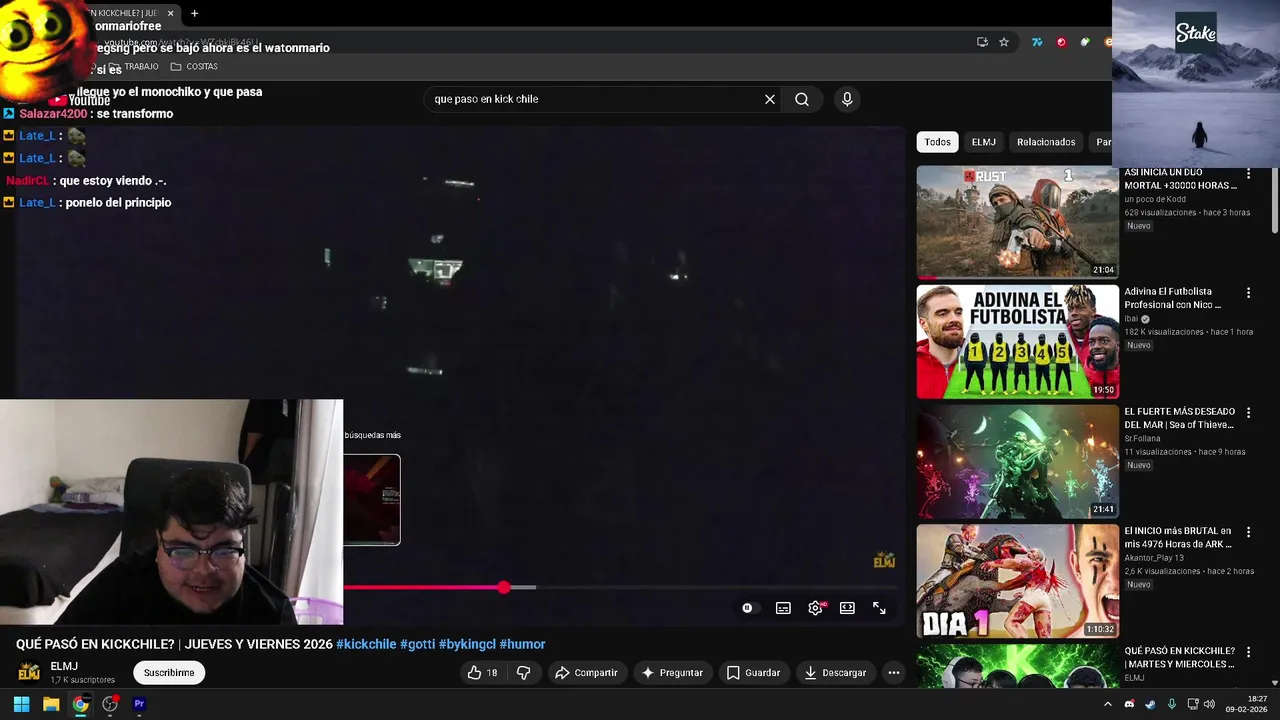The height and width of the screenshot is (720, 1280).
Task: Switch player to theater mode
Action: (847, 608)
